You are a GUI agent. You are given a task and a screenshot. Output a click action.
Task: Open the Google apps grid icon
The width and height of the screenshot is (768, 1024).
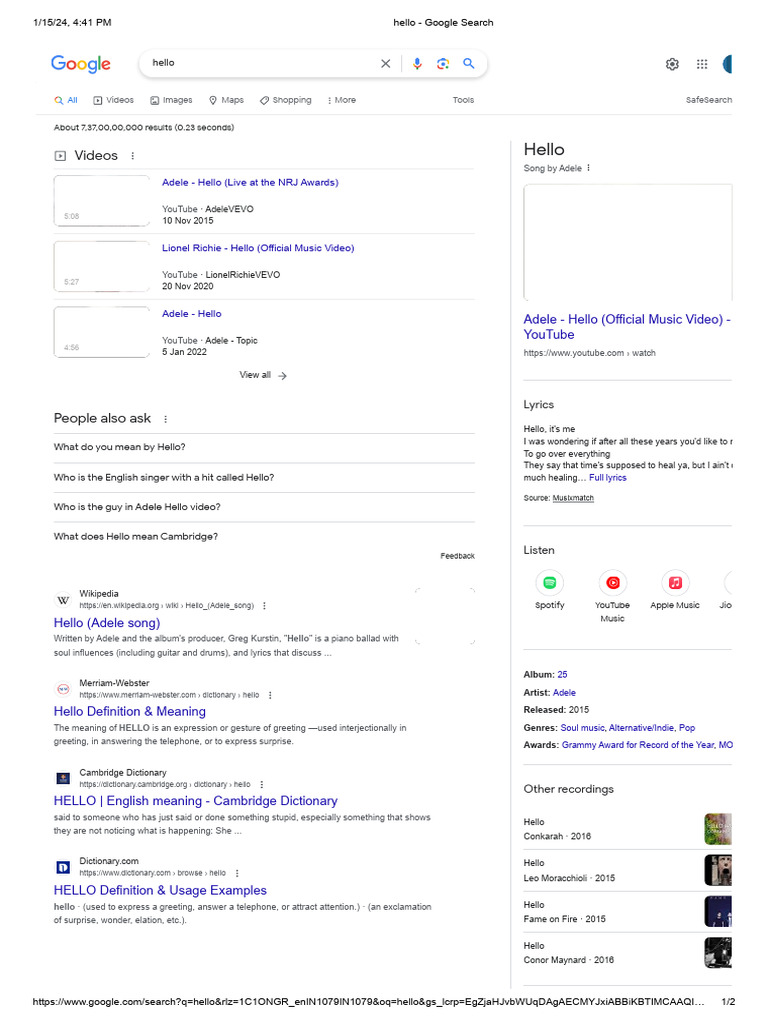[702, 64]
